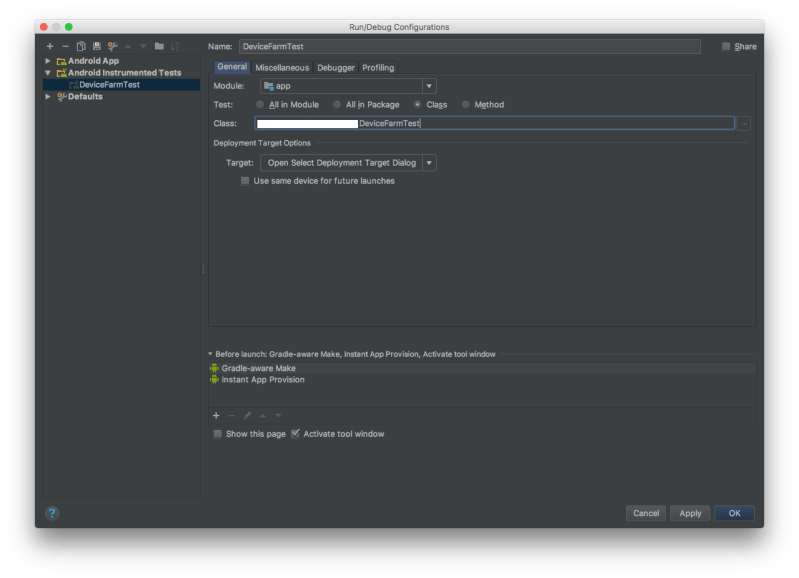Click the Cancel button

point(646,513)
